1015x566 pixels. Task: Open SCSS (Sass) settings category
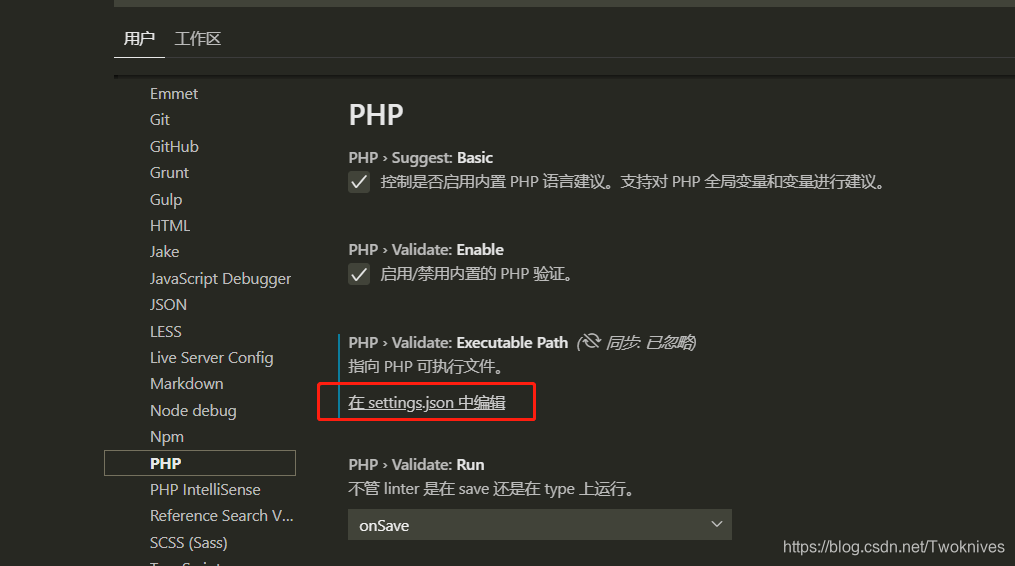pyautogui.click(x=188, y=543)
